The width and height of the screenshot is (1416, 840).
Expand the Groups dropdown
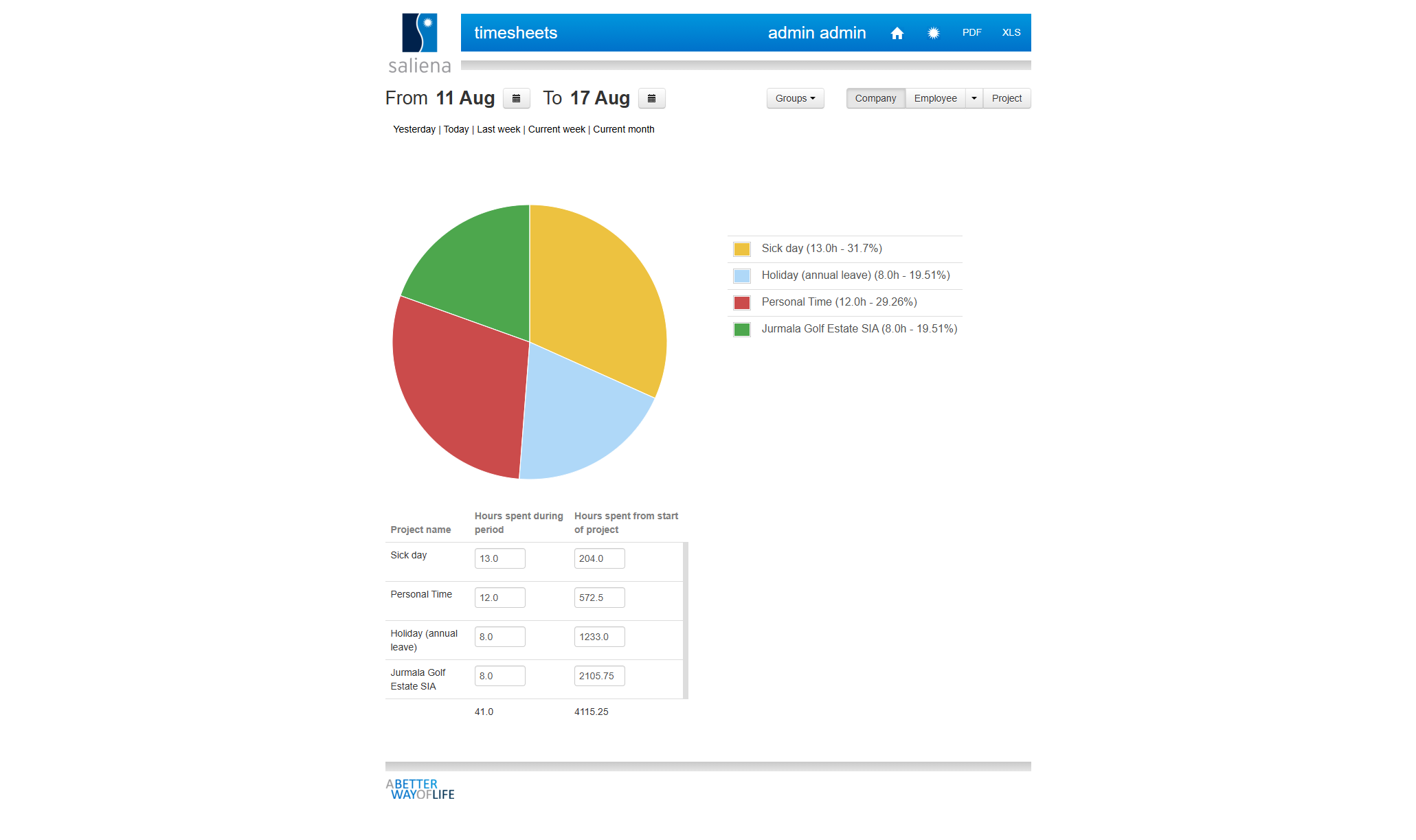[x=795, y=98]
